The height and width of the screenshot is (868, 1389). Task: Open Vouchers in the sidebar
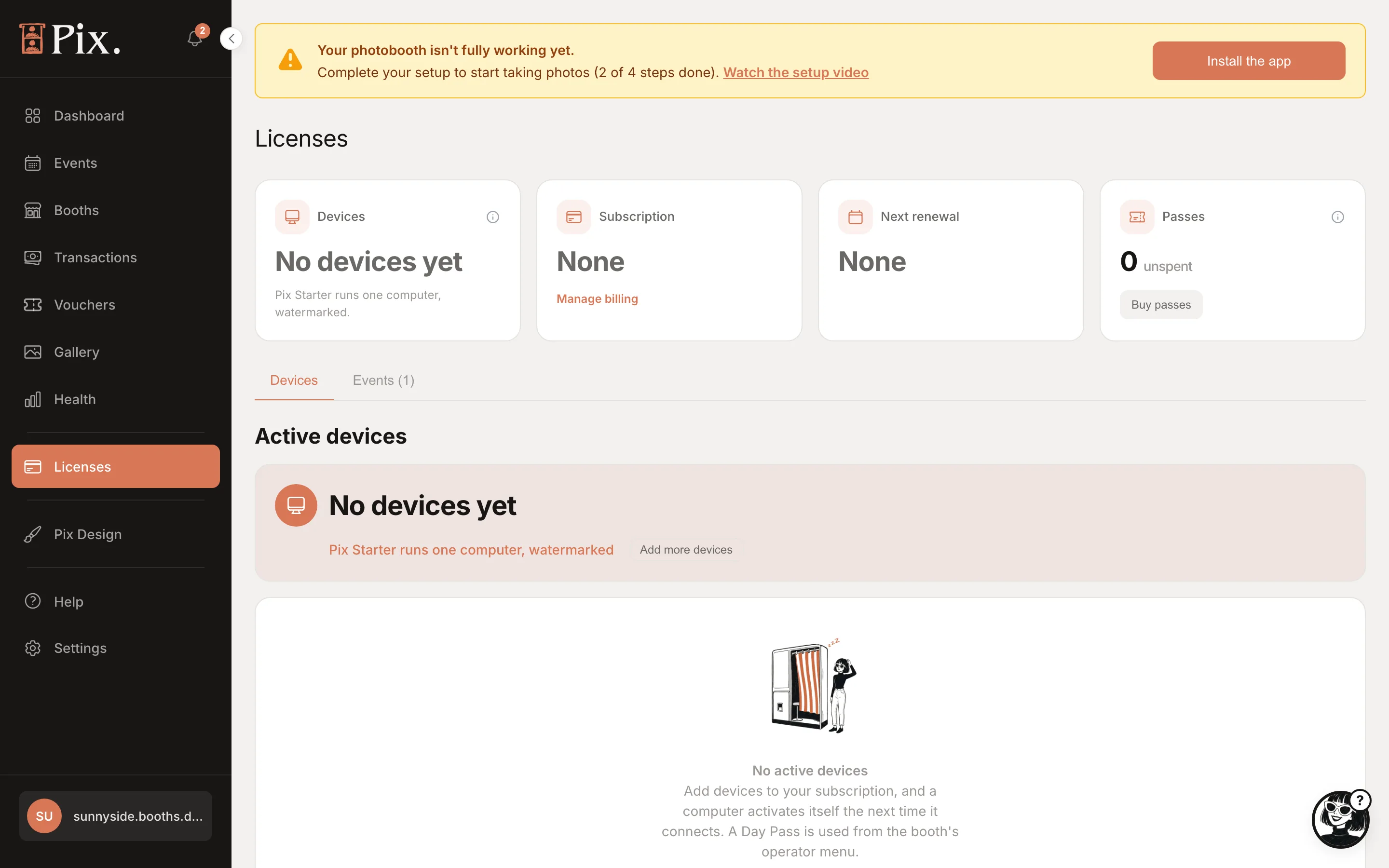[115, 305]
